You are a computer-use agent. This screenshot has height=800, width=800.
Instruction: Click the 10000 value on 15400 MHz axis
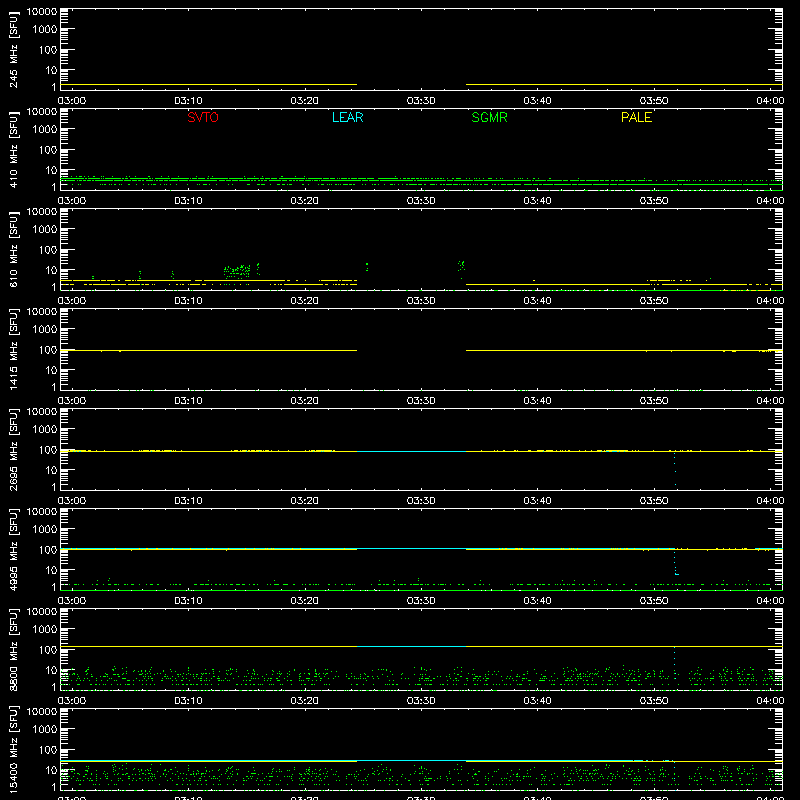click(42, 712)
